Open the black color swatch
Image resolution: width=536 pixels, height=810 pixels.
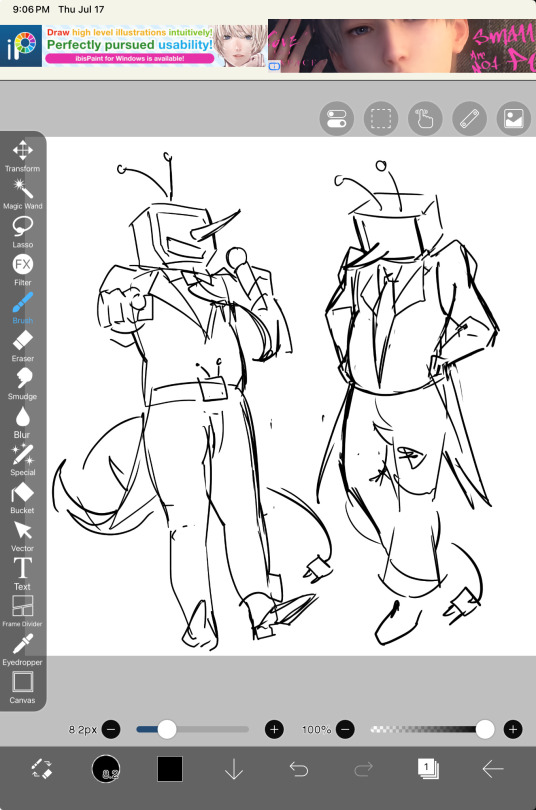click(x=170, y=769)
